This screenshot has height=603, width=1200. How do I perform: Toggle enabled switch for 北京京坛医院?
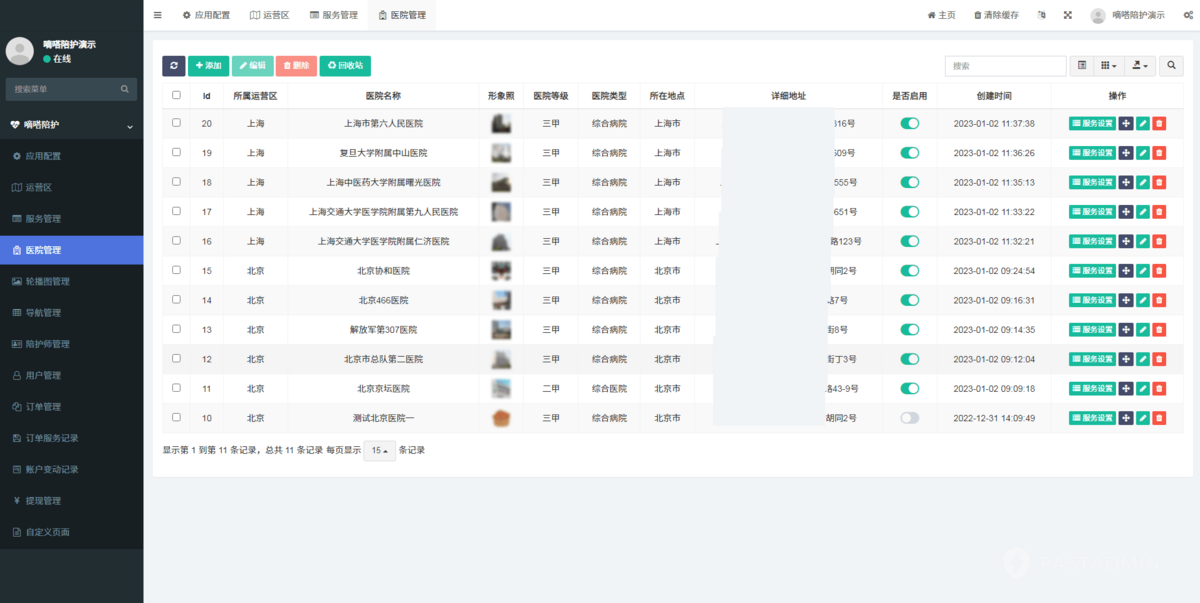pos(909,388)
